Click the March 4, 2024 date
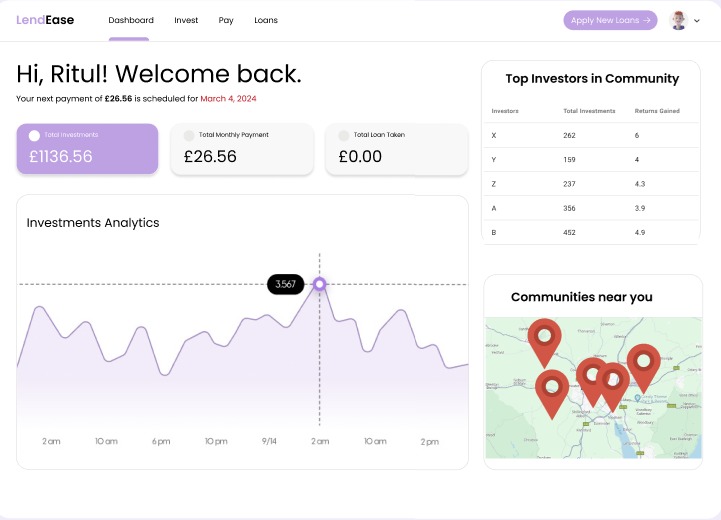This screenshot has width=721, height=520. pos(228,98)
